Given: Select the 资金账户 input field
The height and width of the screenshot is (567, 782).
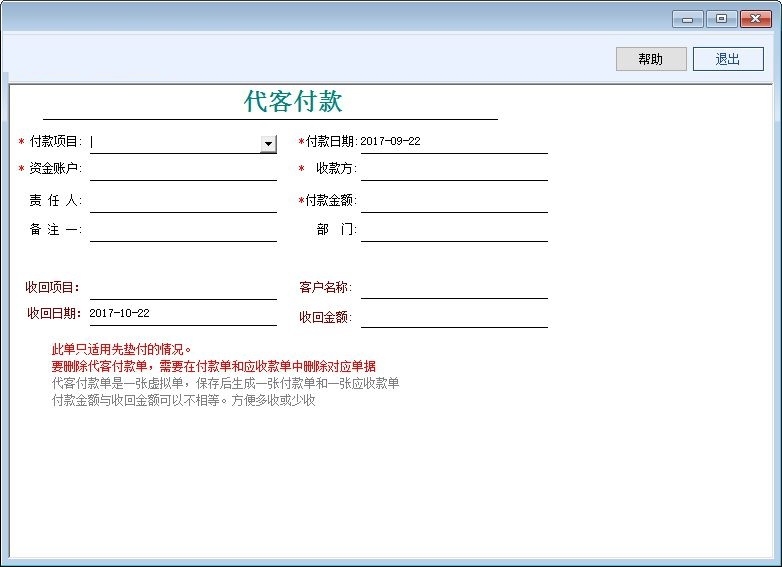Looking at the screenshot, I should 183,169.
